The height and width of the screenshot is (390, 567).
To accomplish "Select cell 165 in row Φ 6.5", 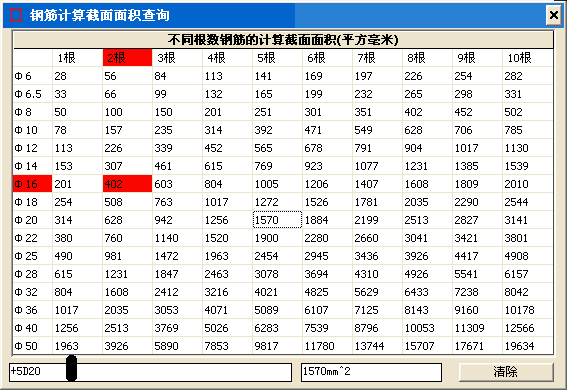I will (x=277, y=94).
